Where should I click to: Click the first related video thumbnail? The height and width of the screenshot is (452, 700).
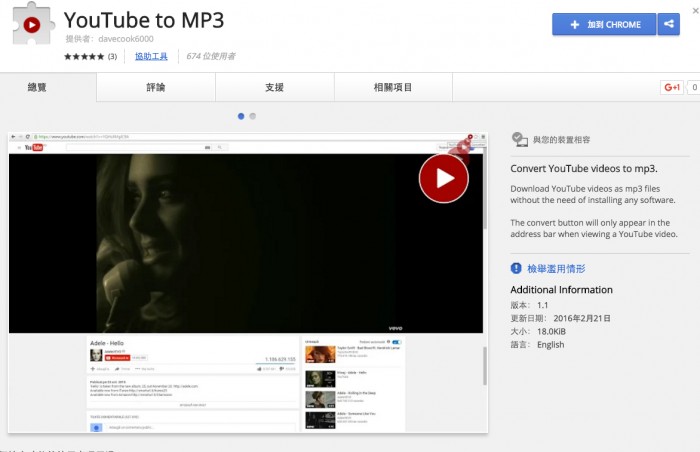click(x=320, y=354)
